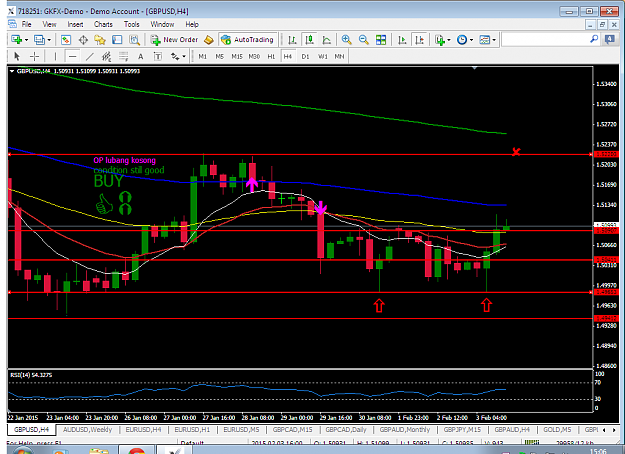Launch MetaEditor from the toolbar
The height and width of the screenshot is (454, 625).
[208, 39]
